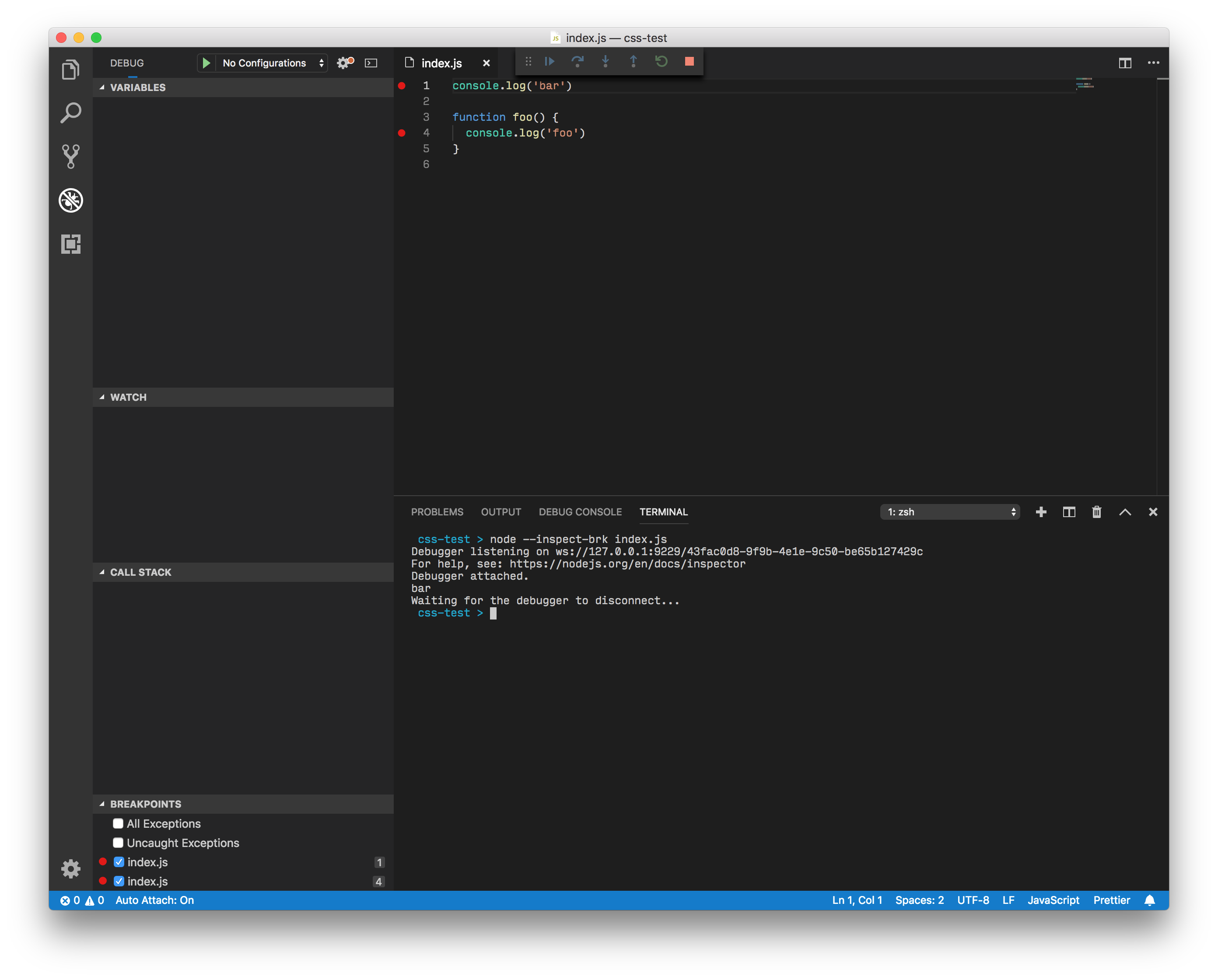
Task: Start debugging with the green play button
Action: click(x=206, y=63)
